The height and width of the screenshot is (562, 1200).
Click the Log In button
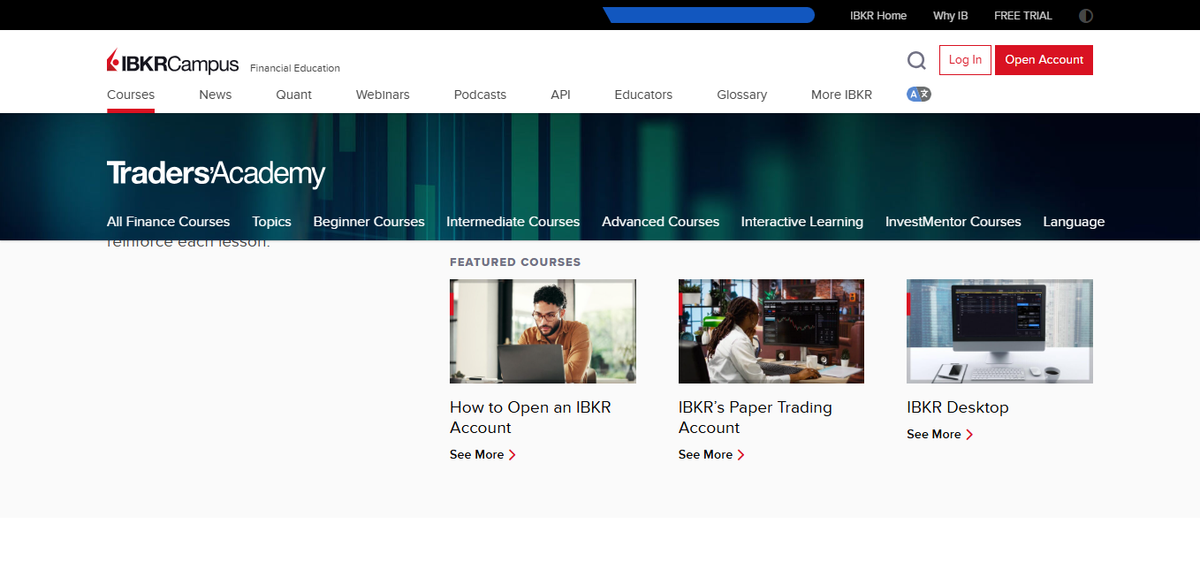point(965,60)
